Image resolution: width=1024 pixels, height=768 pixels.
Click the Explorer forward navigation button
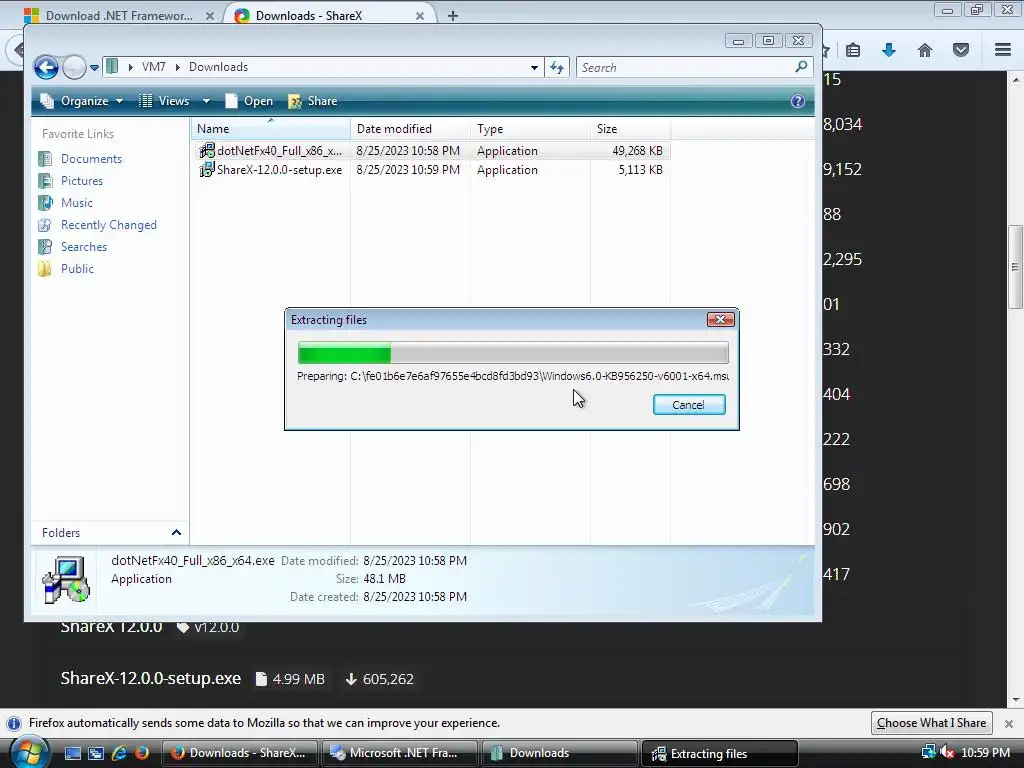(x=74, y=67)
